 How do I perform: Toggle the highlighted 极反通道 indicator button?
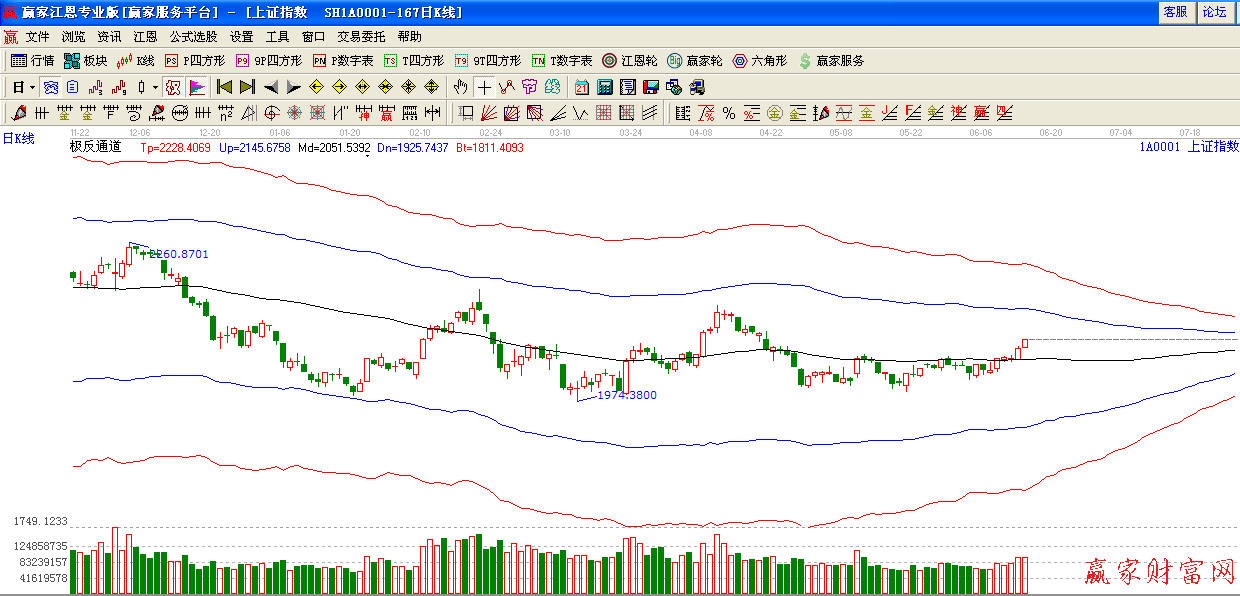(173, 87)
